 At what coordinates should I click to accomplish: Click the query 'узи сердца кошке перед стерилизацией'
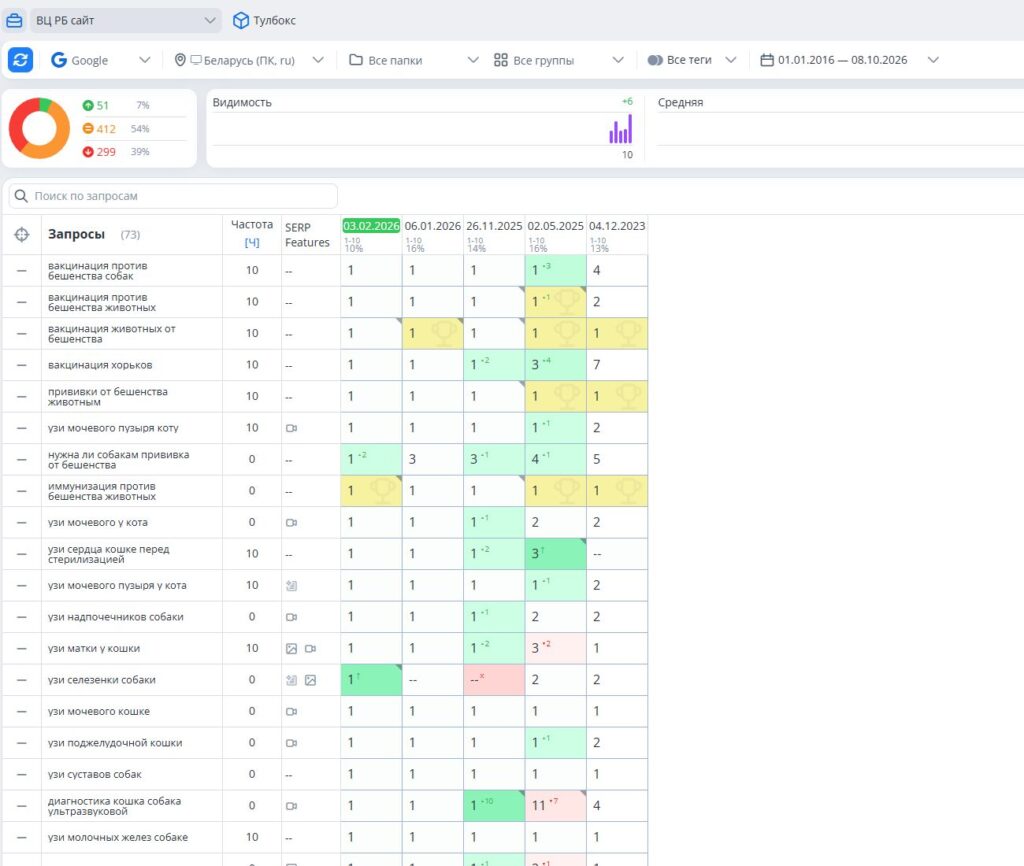point(108,554)
